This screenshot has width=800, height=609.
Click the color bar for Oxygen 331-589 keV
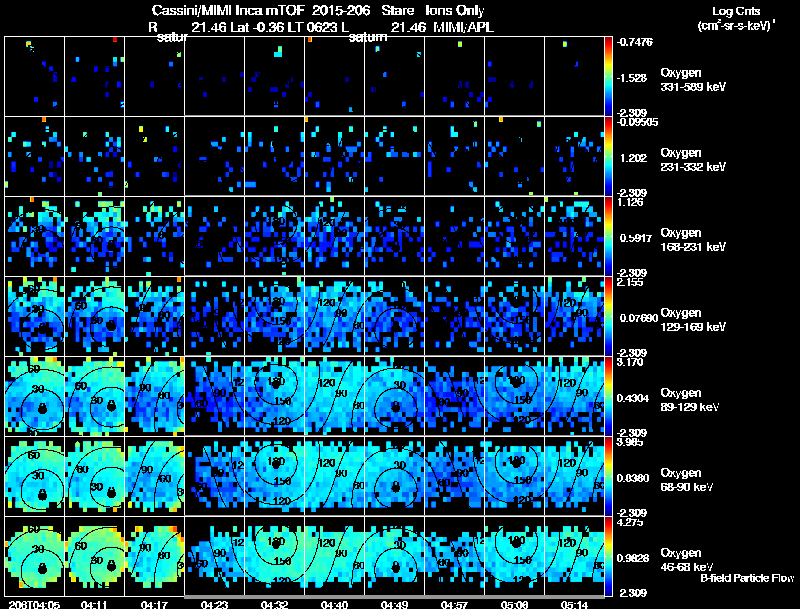pos(609,76)
